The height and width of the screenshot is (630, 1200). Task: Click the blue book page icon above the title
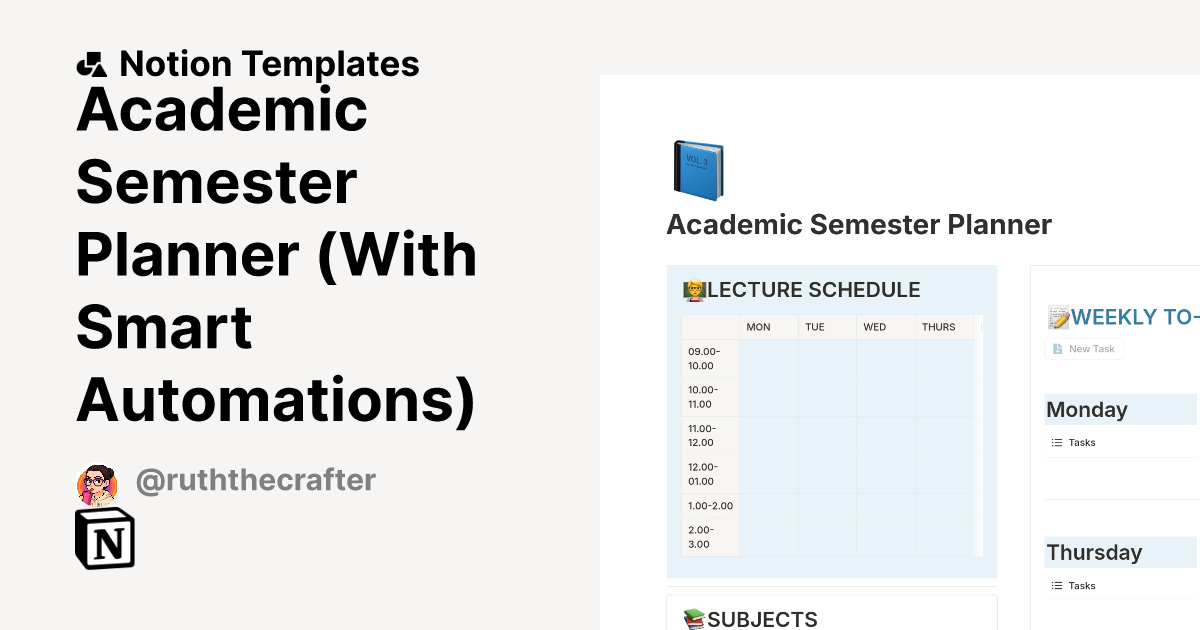click(697, 169)
